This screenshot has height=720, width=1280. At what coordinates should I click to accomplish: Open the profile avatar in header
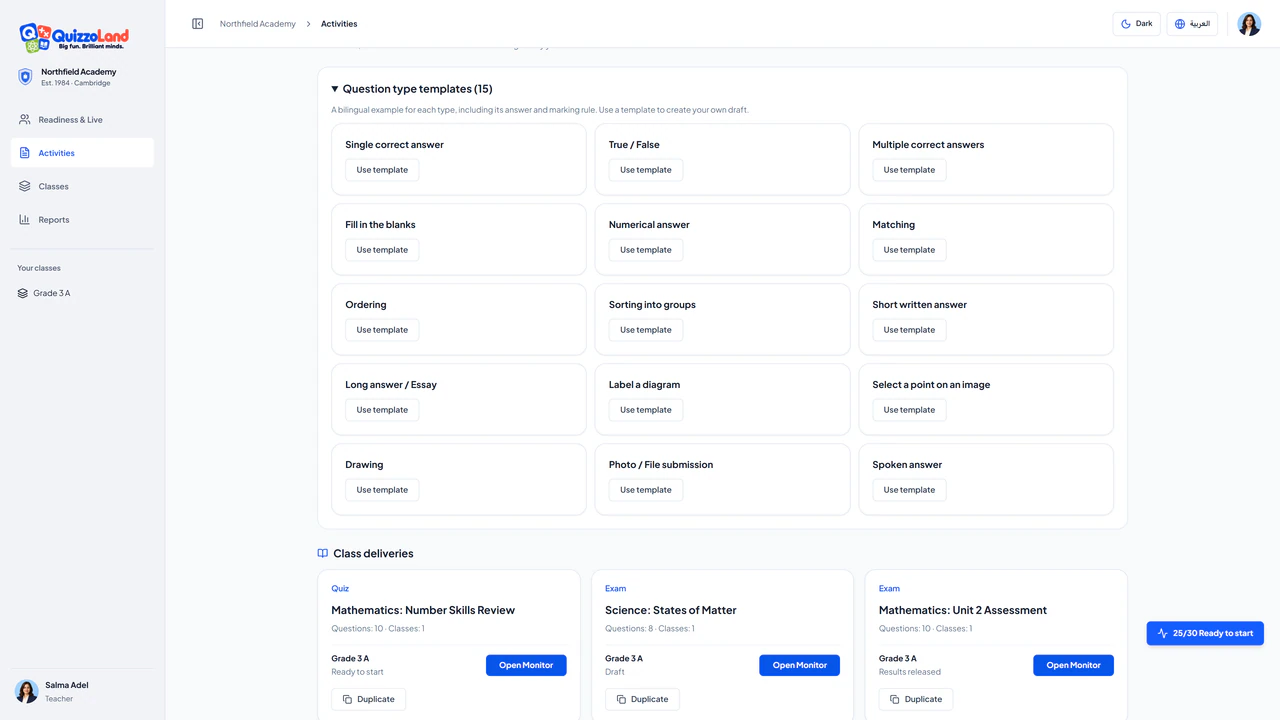(x=1249, y=24)
